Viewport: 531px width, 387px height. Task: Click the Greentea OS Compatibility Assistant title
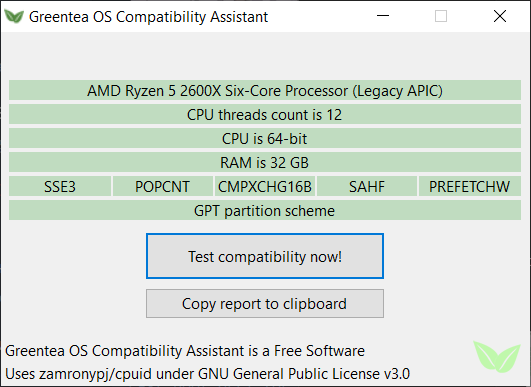(148, 17)
